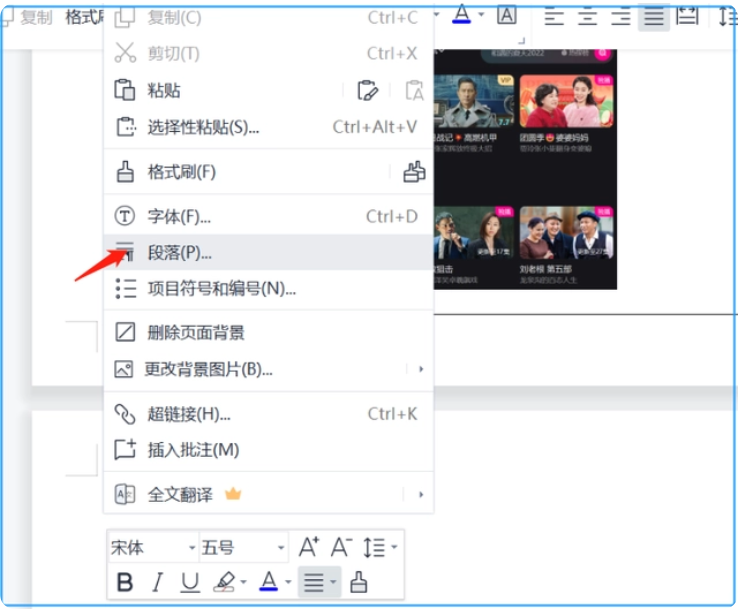This screenshot has height=610, width=742.
Task: Click 刘老根 第五部 thumbnail in image
Action: [566, 233]
